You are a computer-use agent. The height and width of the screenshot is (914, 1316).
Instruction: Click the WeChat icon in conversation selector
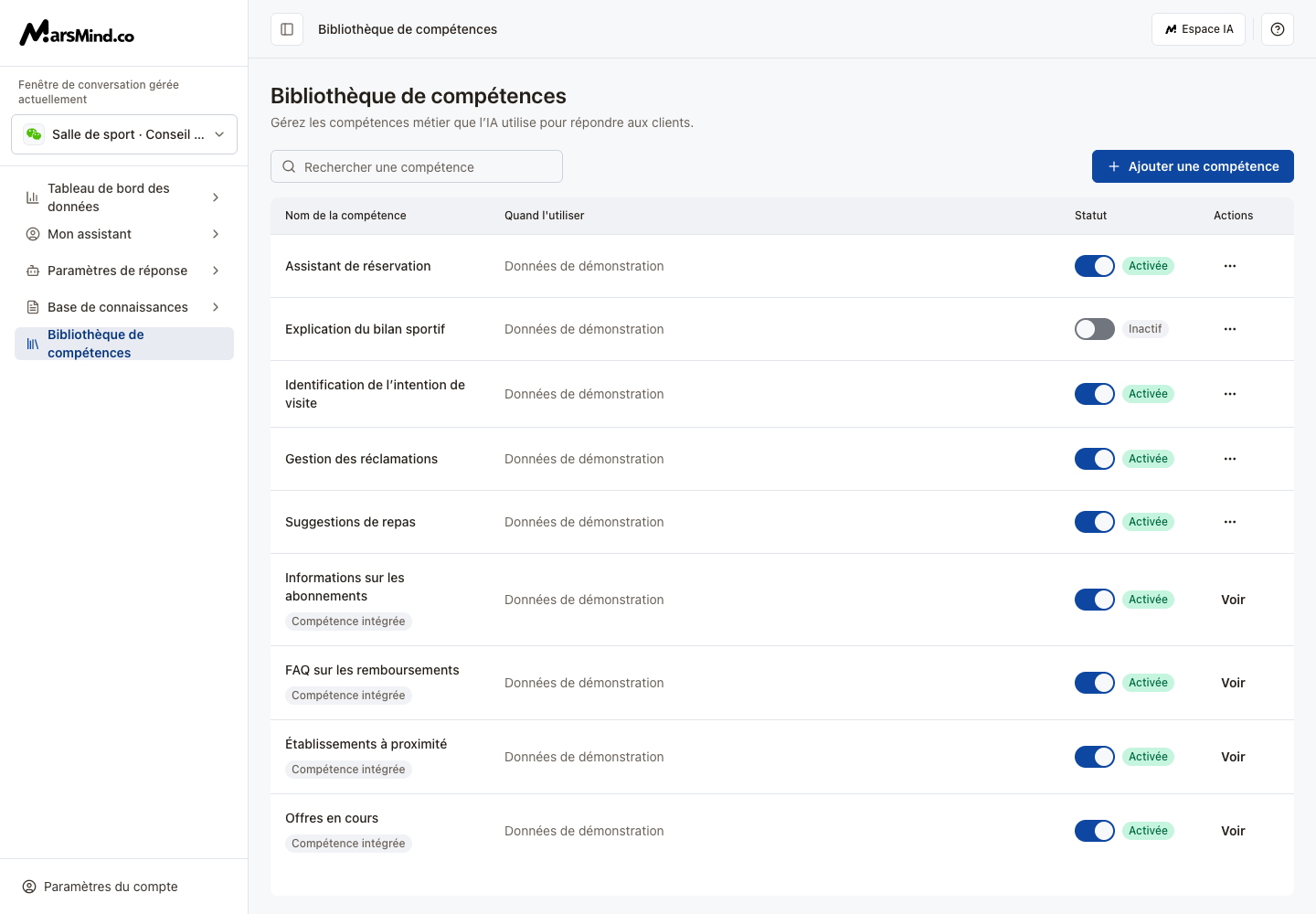[34, 134]
